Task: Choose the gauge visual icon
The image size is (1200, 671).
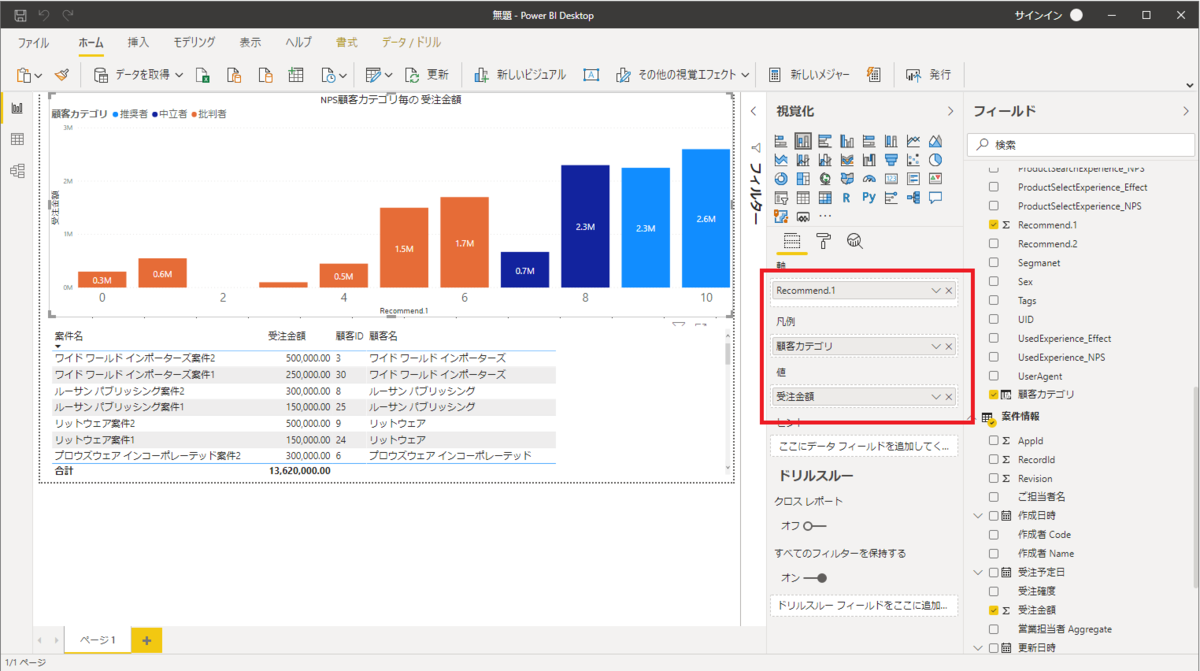Action: [x=869, y=178]
